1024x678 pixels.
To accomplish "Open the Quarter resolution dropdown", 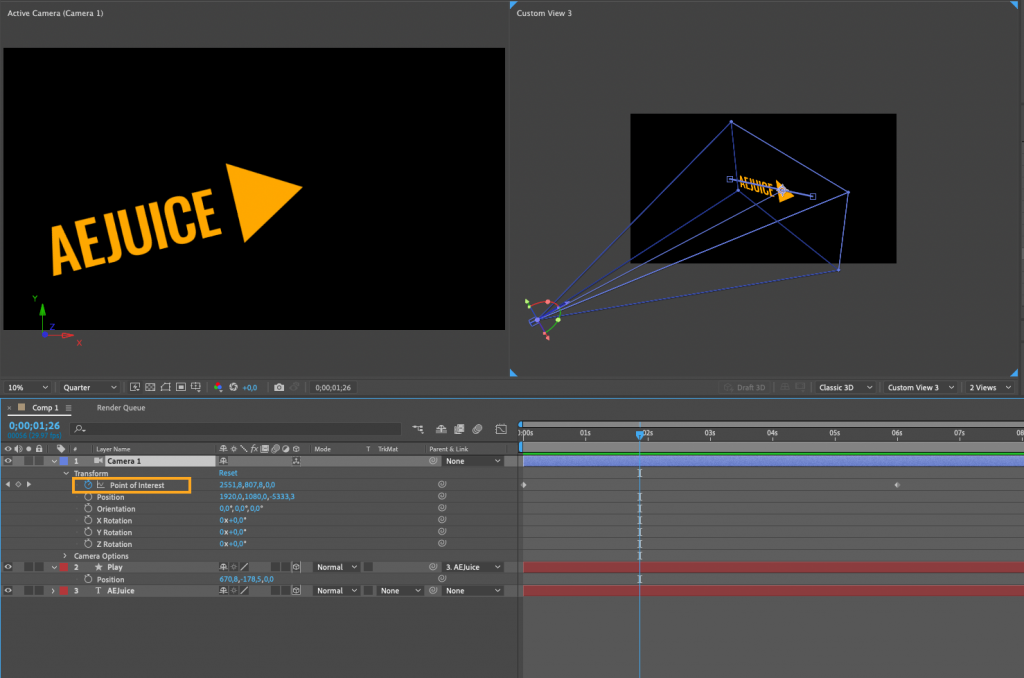I will pos(88,387).
